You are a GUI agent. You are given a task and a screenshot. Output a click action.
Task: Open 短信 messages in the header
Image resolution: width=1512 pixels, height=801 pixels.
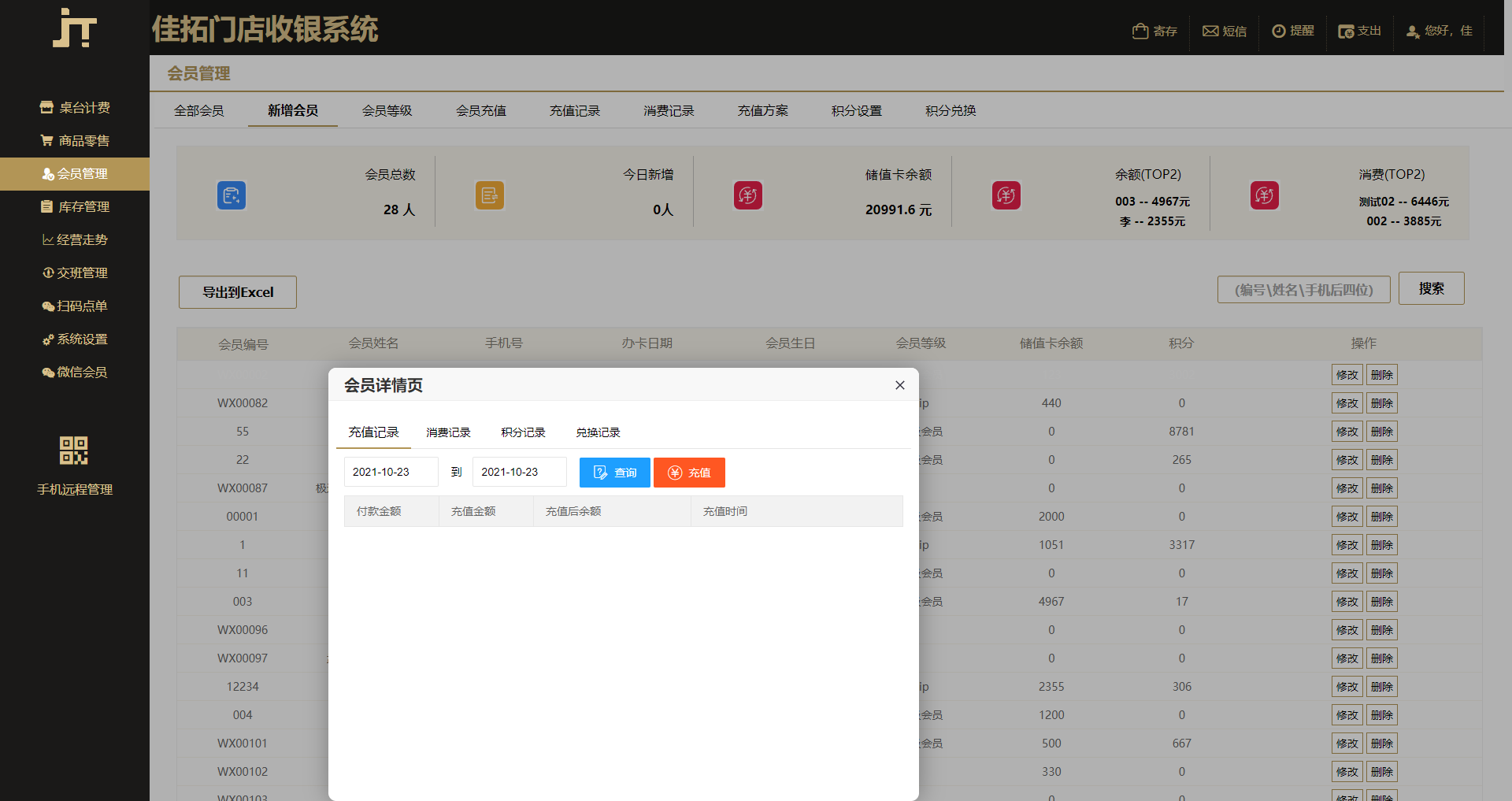coord(1225,31)
